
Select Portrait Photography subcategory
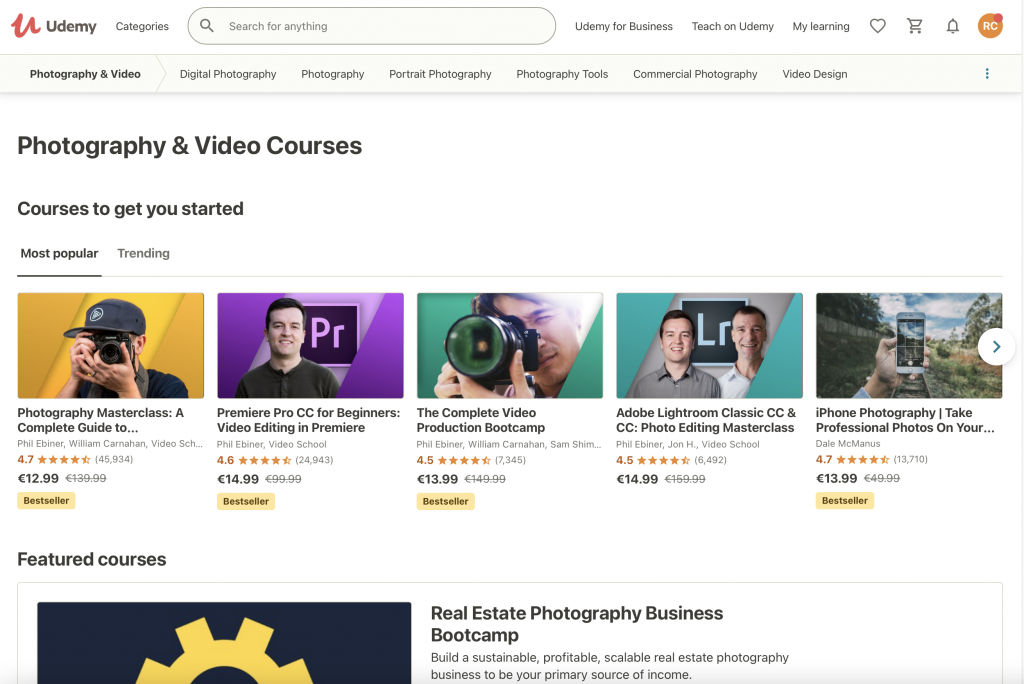(440, 74)
